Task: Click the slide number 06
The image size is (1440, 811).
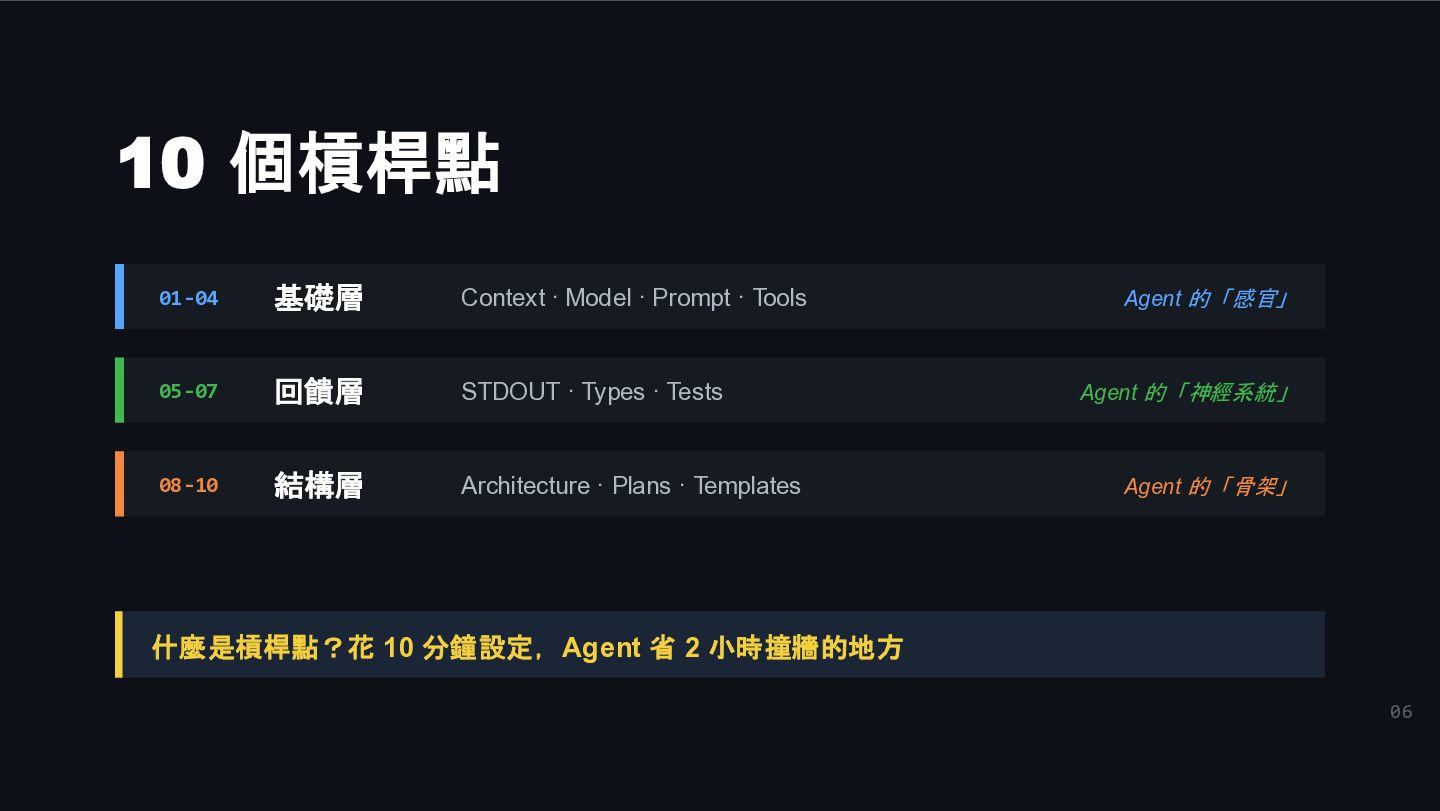Action: [1401, 712]
